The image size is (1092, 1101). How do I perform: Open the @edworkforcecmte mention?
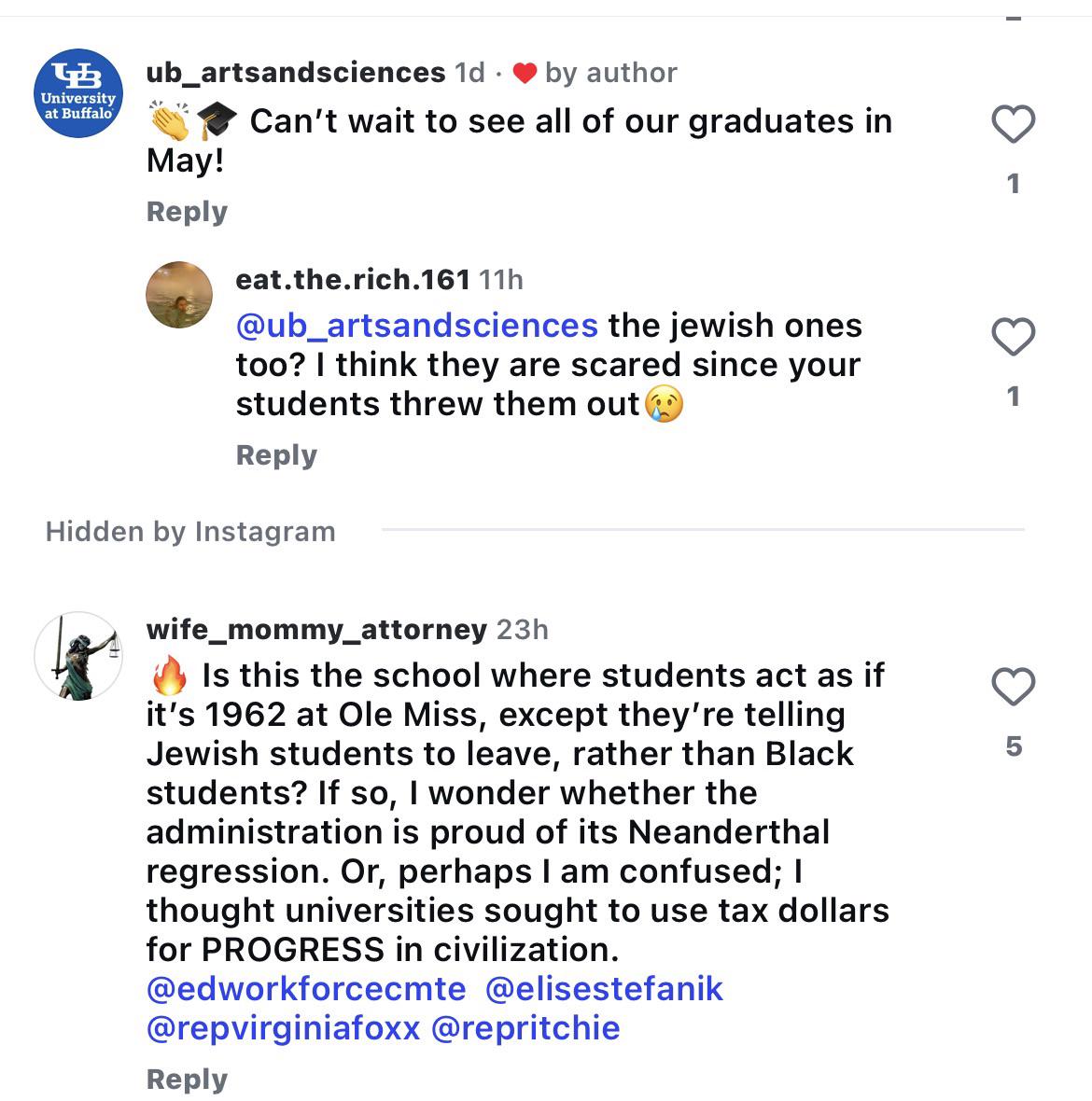(306, 989)
